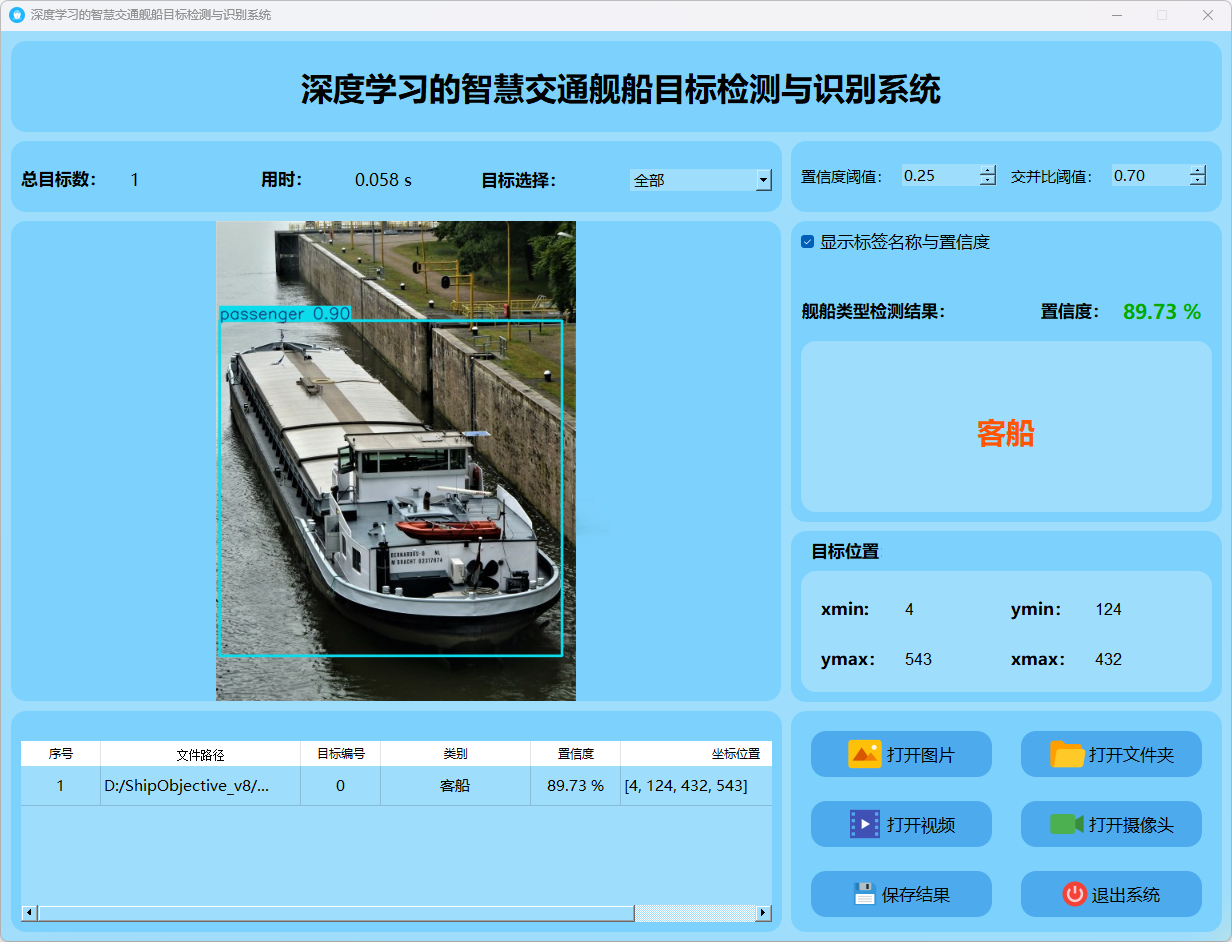This screenshot has height=942, width=1232.
Task: Click the 打开视频 button label
Action: click(x=921, y=825)
